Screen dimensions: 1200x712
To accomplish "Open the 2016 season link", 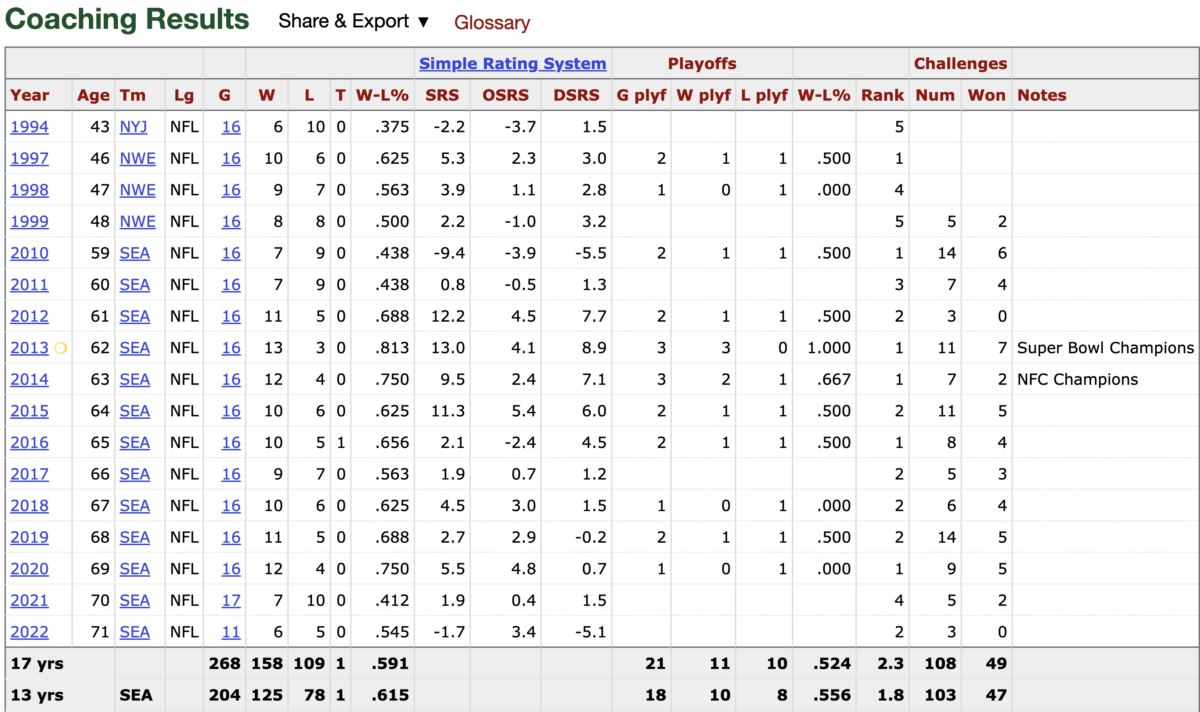I will pyautogui.click(x=29, y=442).
